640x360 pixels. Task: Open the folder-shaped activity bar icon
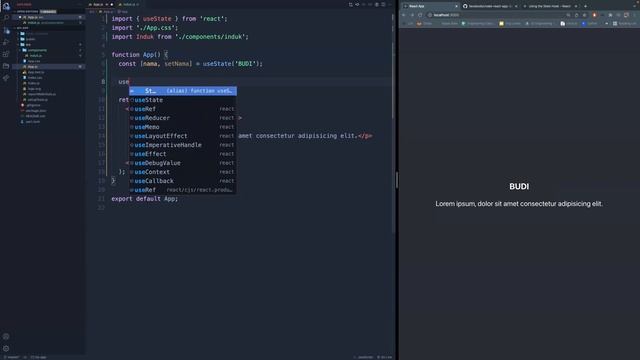pos(6,66)
